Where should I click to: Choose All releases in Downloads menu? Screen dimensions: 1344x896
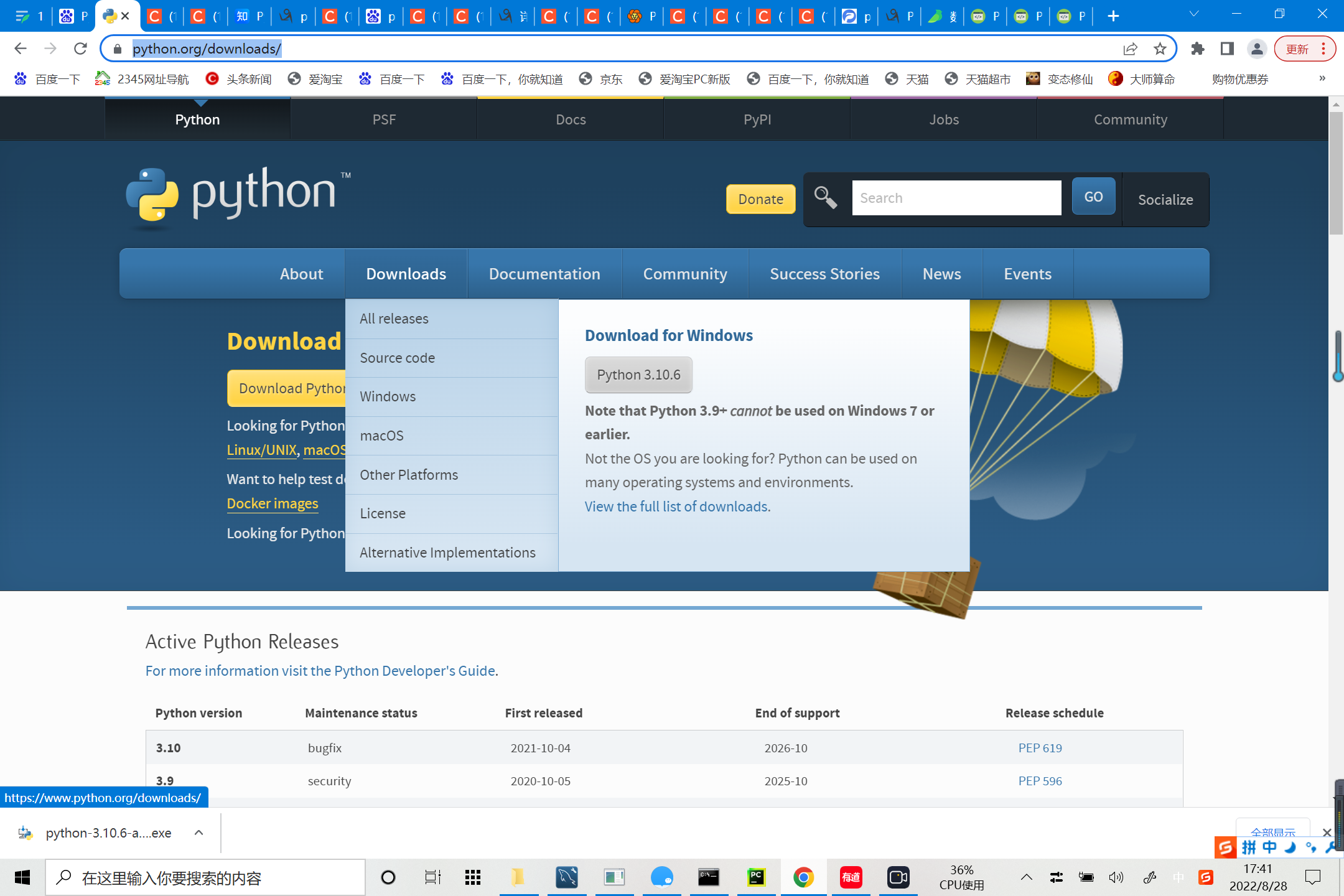pos(452,319)
